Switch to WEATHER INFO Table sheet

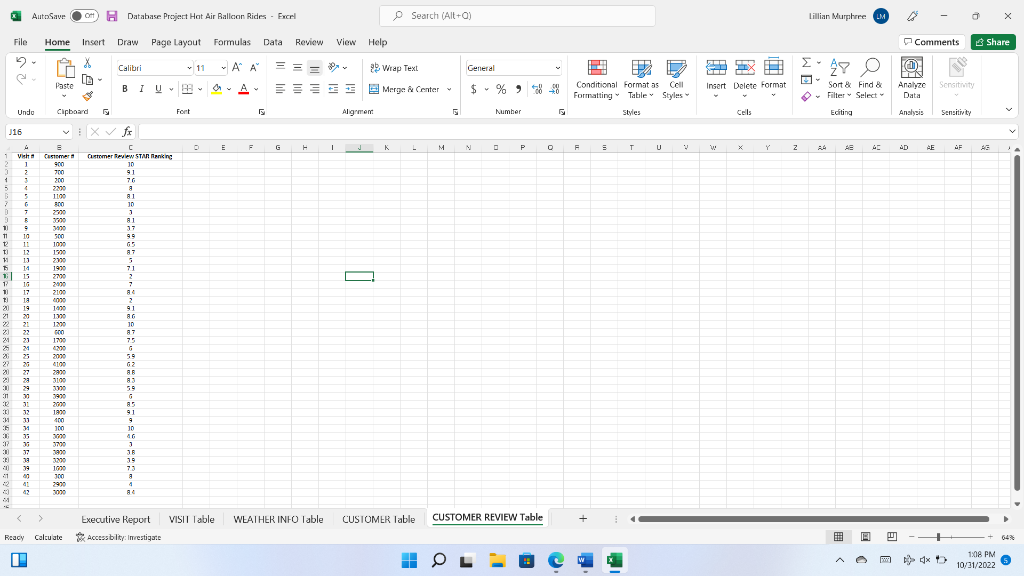tap(278, 519)
